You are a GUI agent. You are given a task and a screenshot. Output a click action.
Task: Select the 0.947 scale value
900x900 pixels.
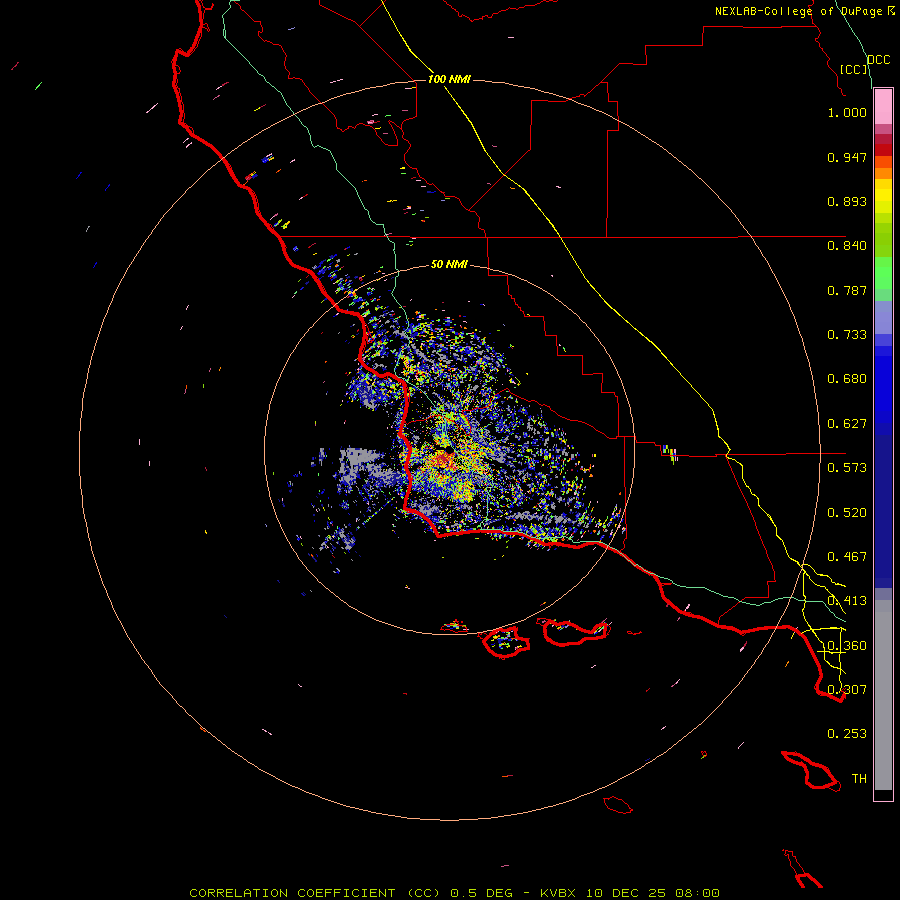[847, 157]
